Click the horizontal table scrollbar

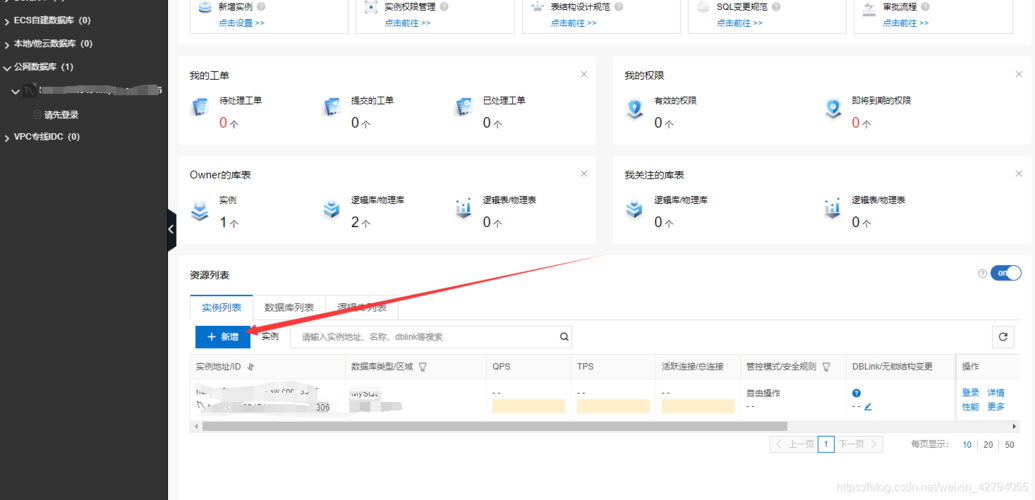pos(494,427)
